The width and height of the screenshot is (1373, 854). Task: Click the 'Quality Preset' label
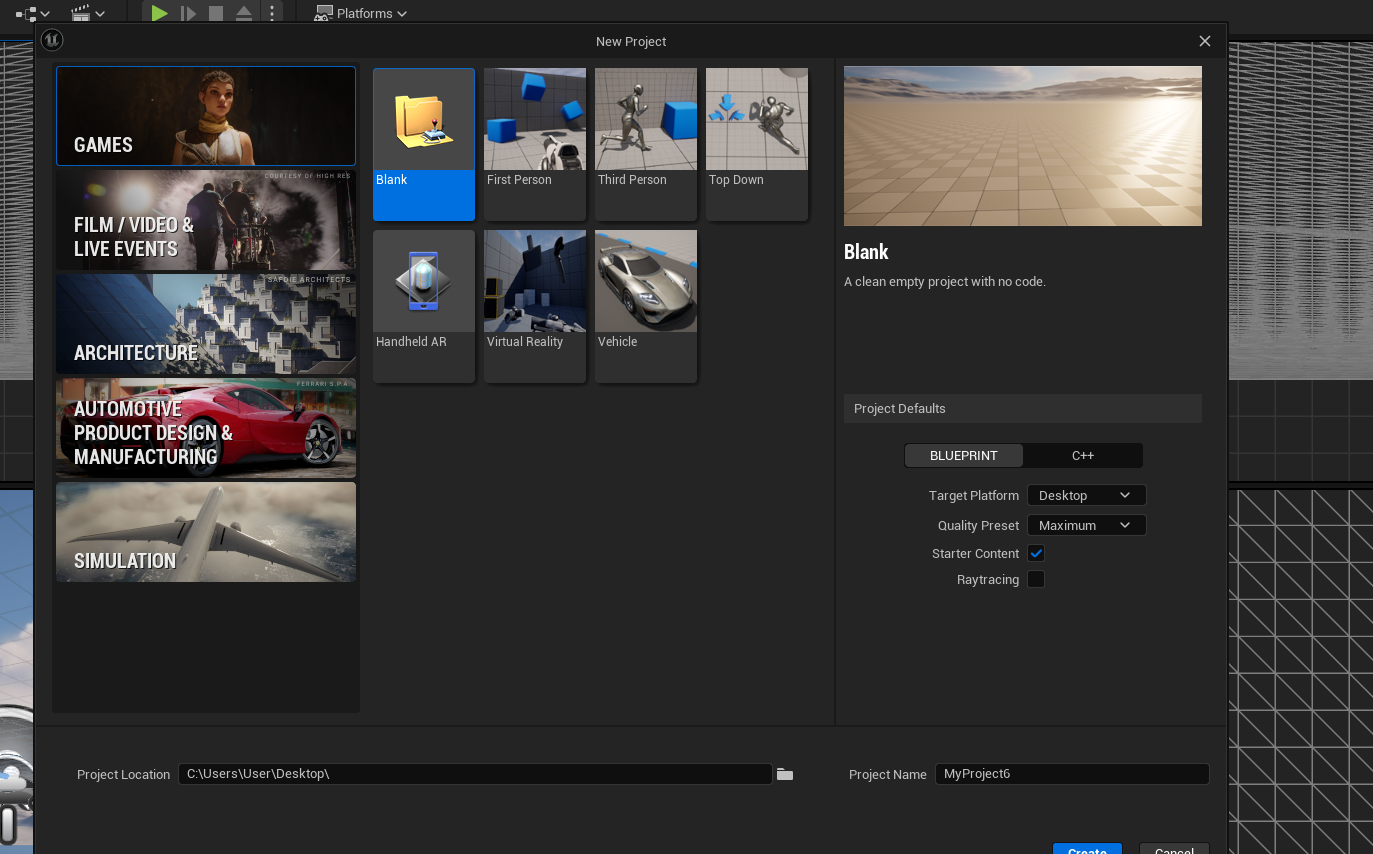click(x=979, y=525)
